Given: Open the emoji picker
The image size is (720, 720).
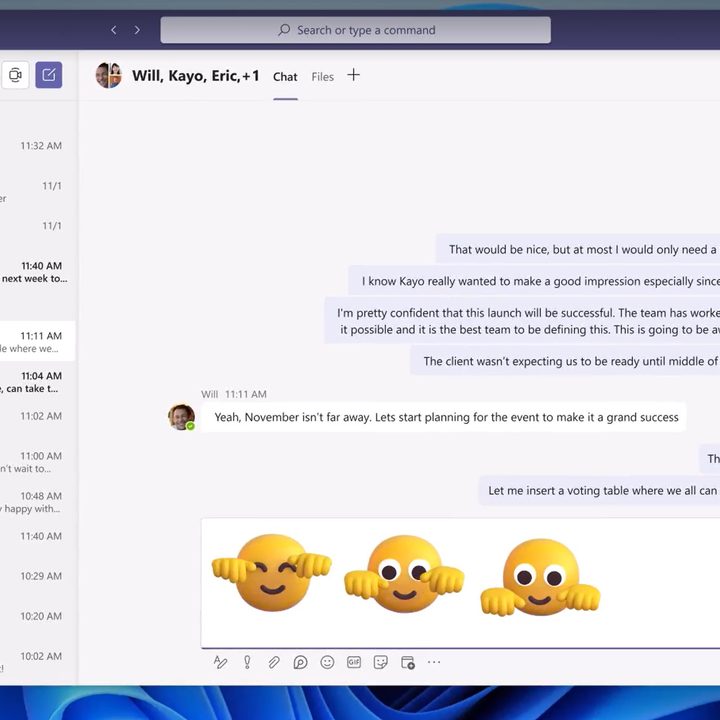Looking at the screenshot, I should point(327,662).
